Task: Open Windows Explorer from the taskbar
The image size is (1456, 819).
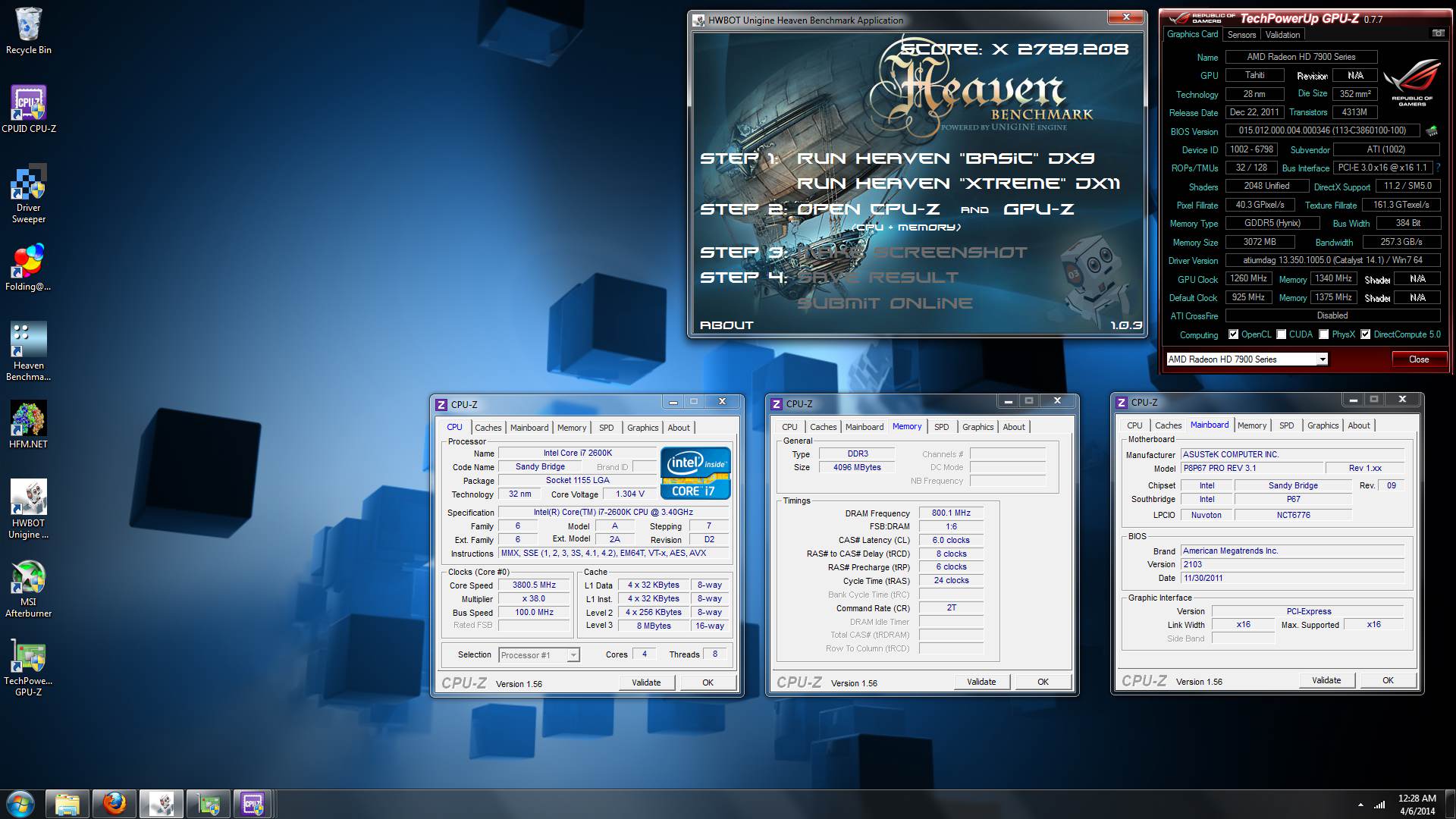Action: coord(67,804)
